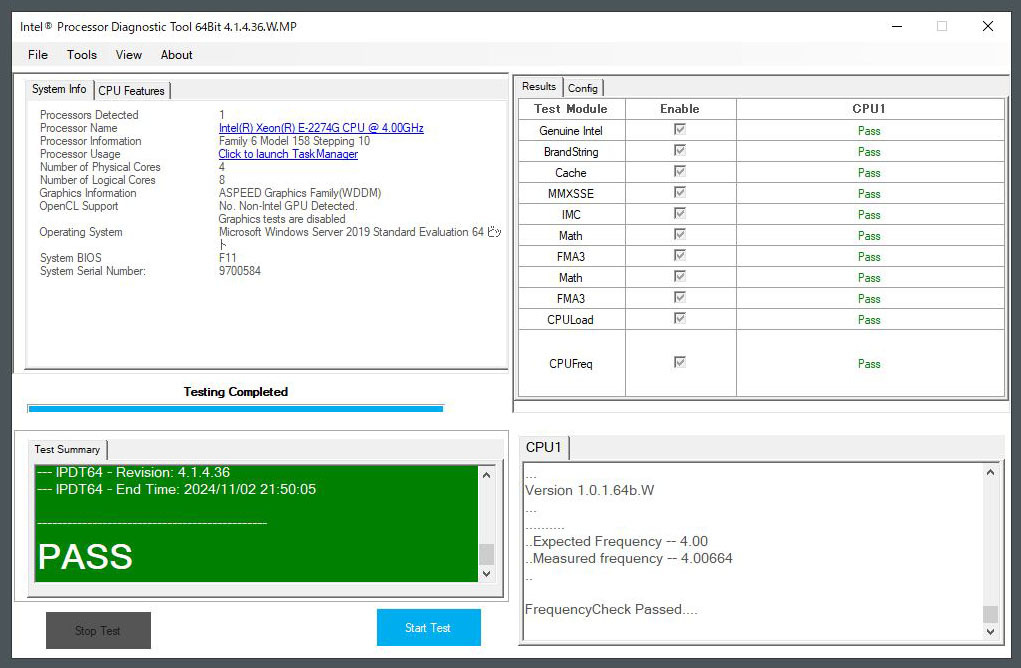Toggle the CPUFreq enable checkbox

tap(680, 362)
